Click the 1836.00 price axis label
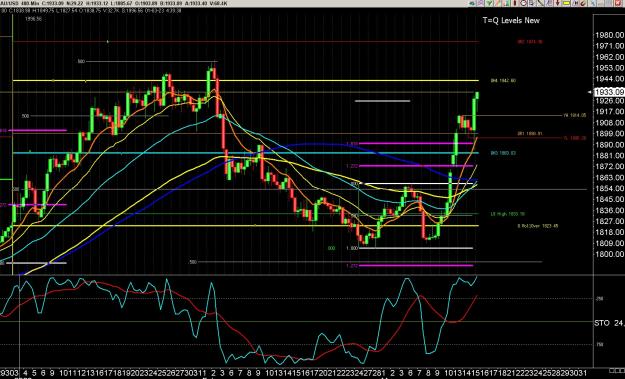 click(x=609, y=210)
